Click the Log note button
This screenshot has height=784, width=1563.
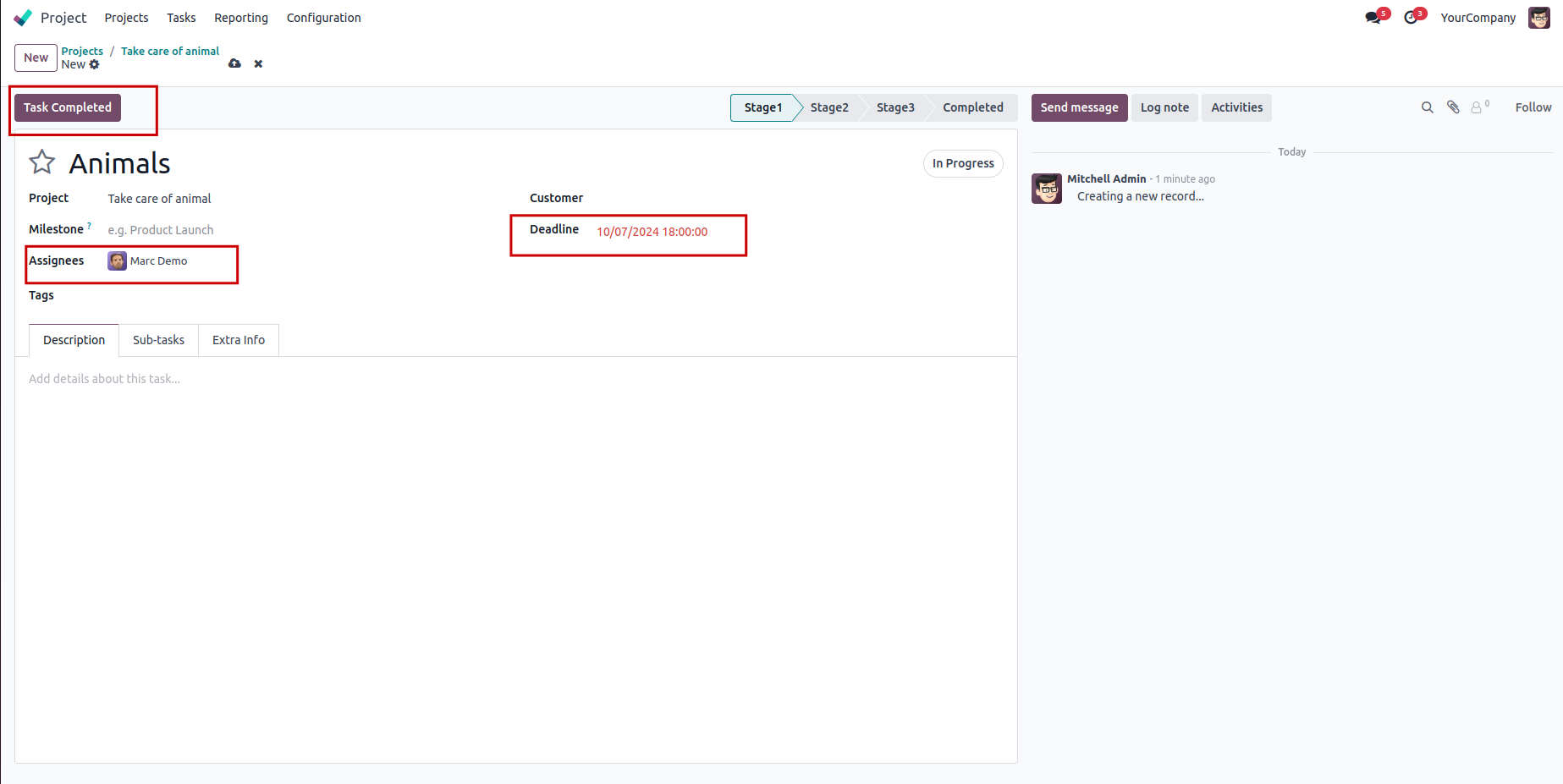(x=1164, y=107)
